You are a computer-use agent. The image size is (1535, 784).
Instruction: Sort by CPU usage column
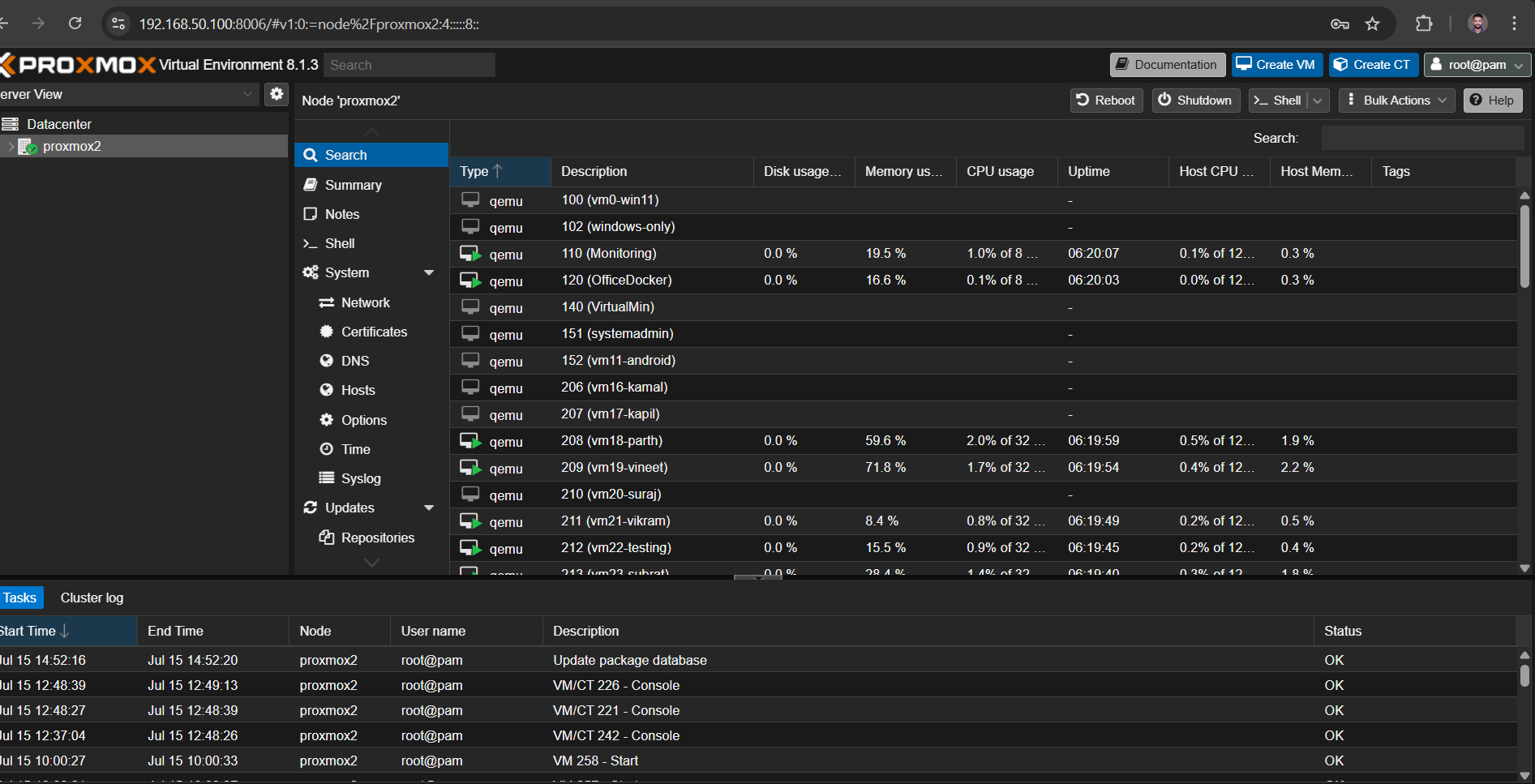click(x=1007, y=171)
